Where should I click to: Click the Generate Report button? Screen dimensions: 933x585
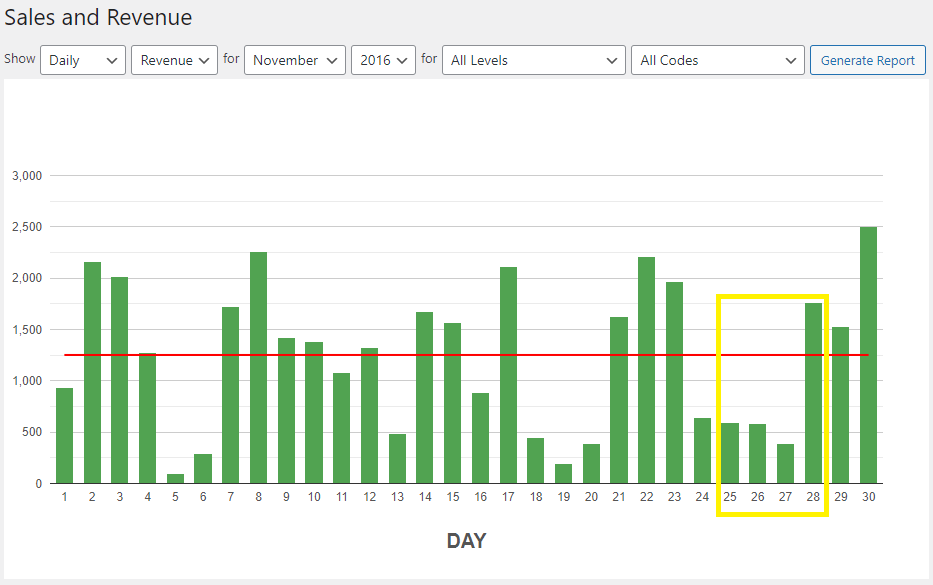(867, 60)
